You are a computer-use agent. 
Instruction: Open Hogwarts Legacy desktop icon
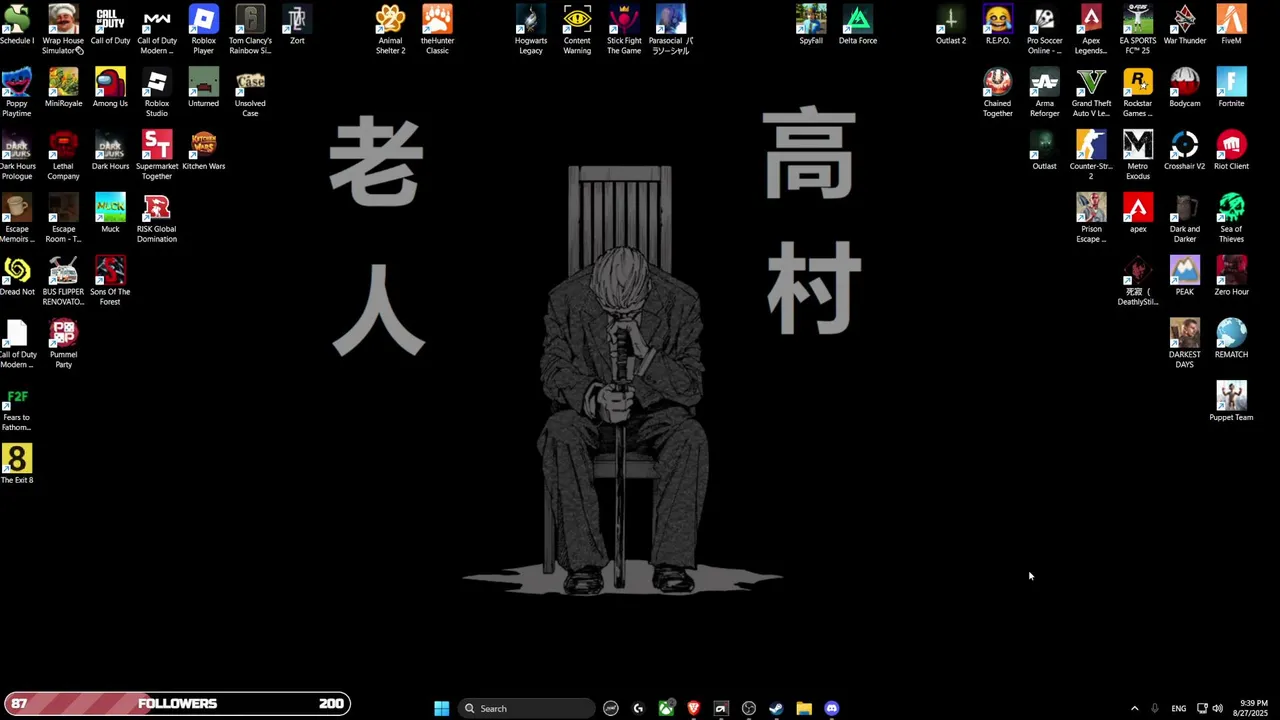[x=531, y=30]
